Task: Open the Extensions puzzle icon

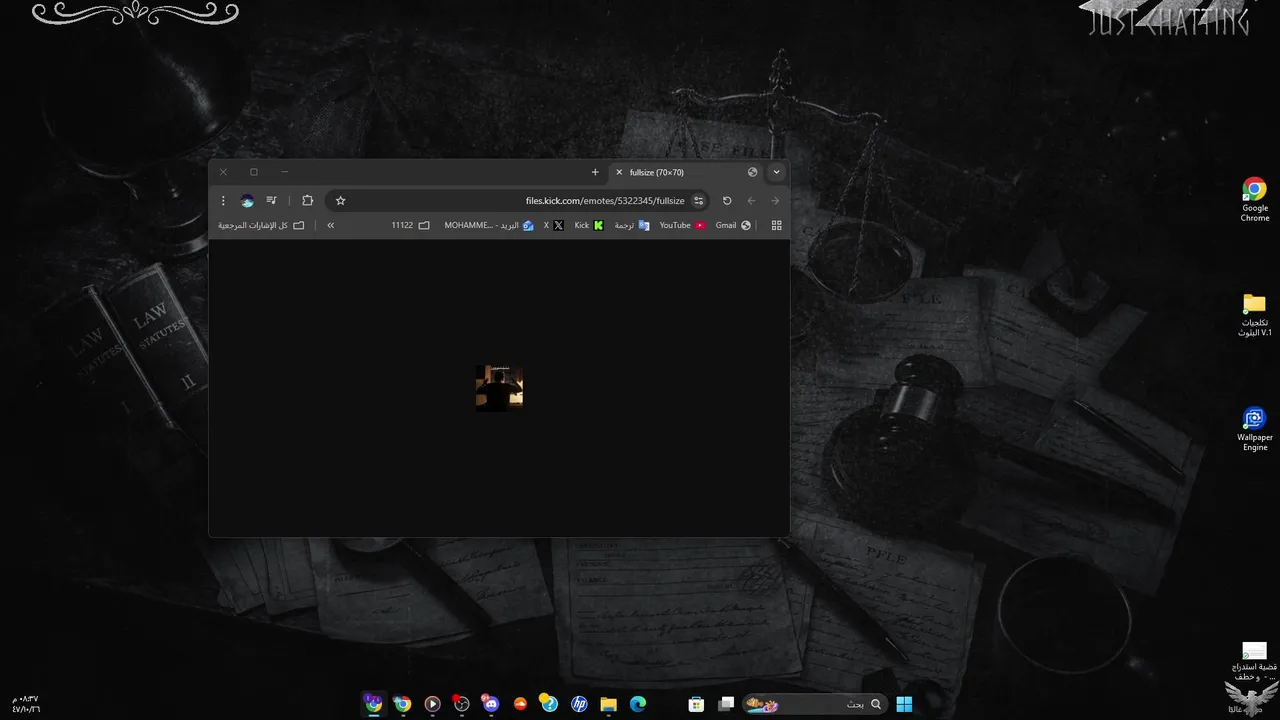Action: [307, 201]
